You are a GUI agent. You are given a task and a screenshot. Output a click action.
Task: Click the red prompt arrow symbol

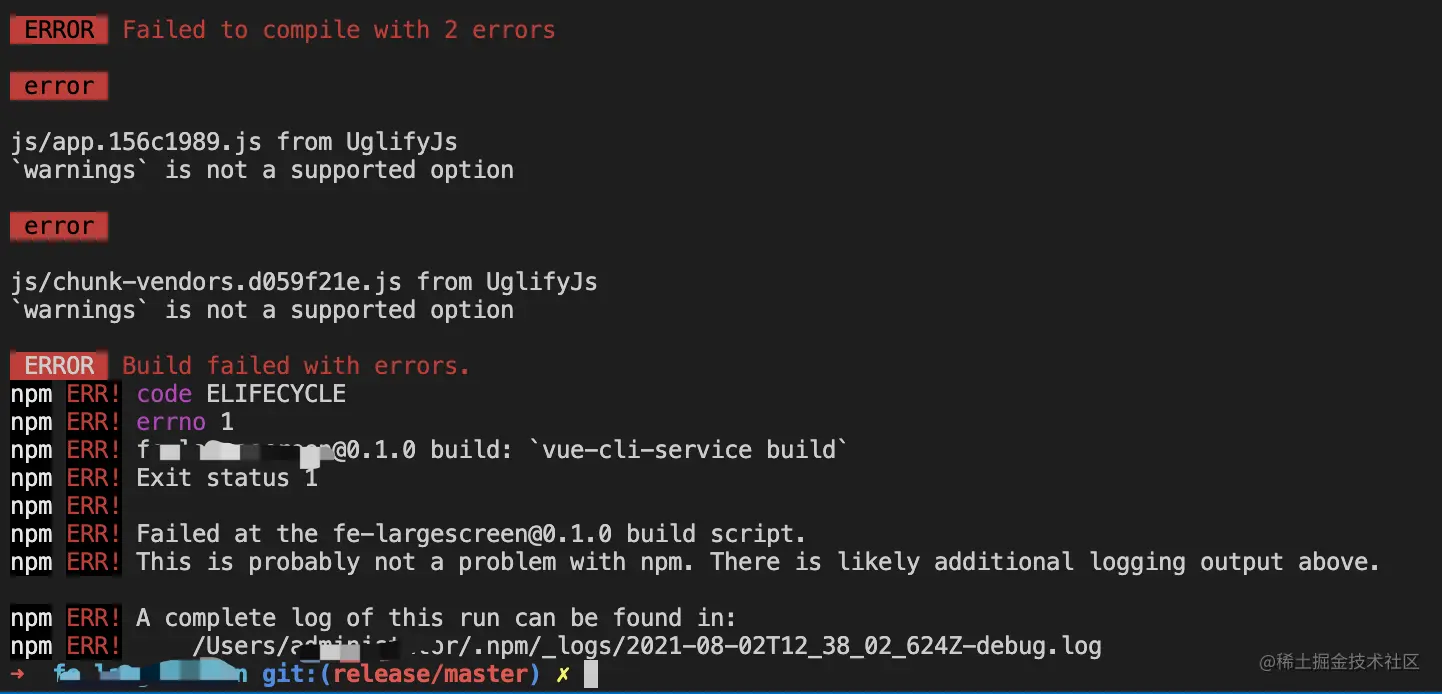(x=18, y=674)
